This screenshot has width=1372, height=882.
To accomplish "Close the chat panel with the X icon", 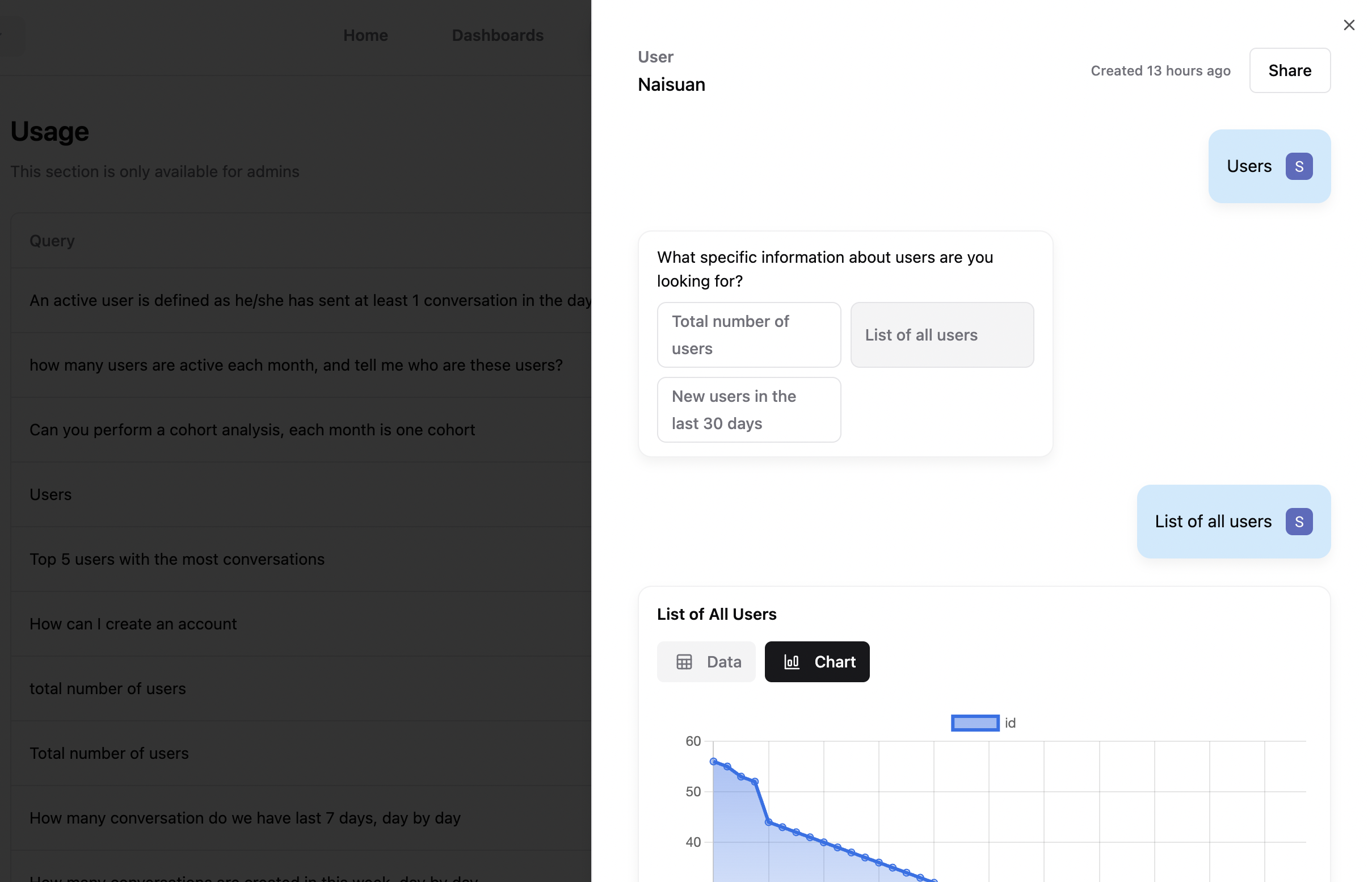I will [1349, 24].
